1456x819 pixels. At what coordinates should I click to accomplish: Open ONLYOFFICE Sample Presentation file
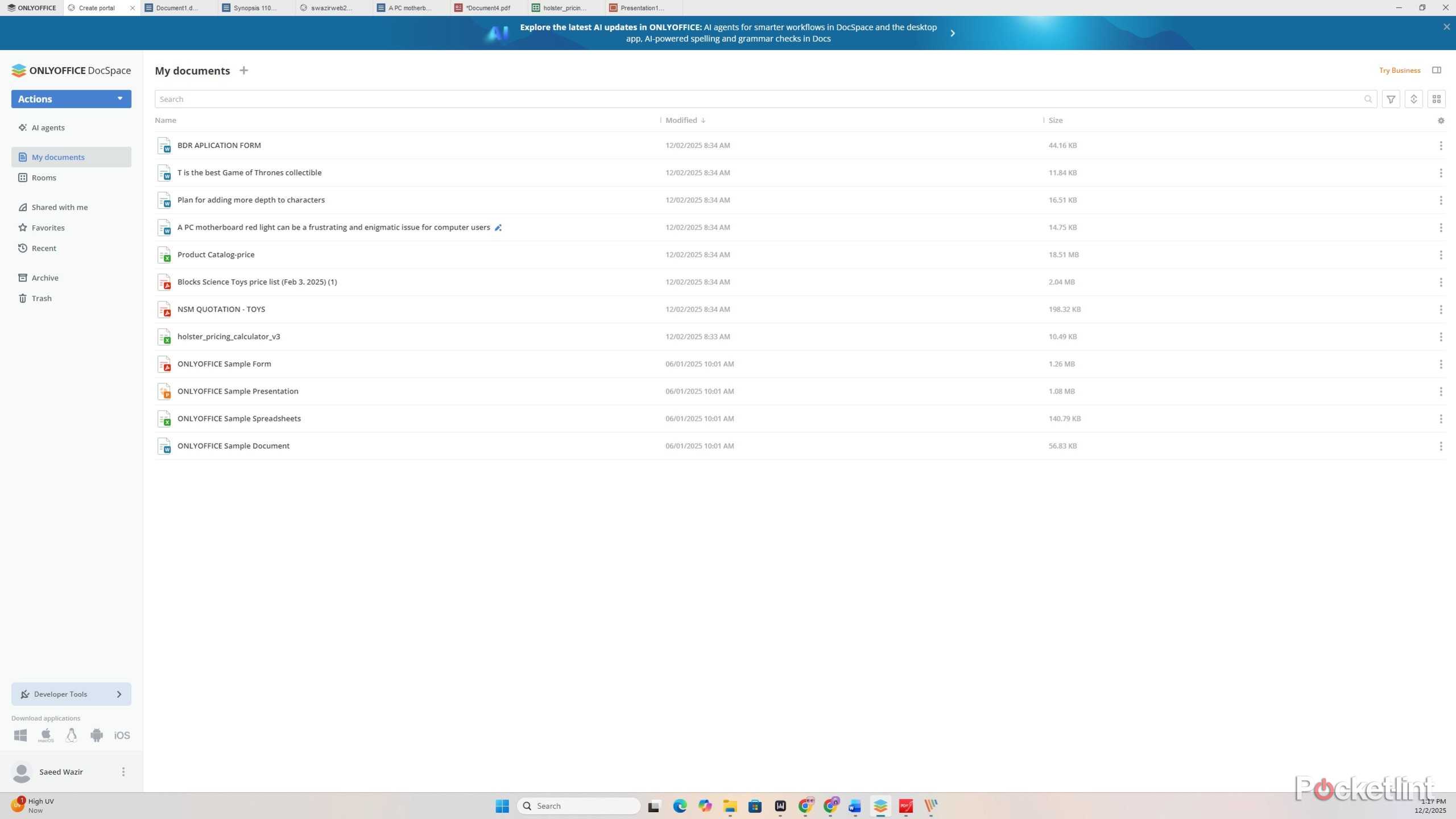238,391
